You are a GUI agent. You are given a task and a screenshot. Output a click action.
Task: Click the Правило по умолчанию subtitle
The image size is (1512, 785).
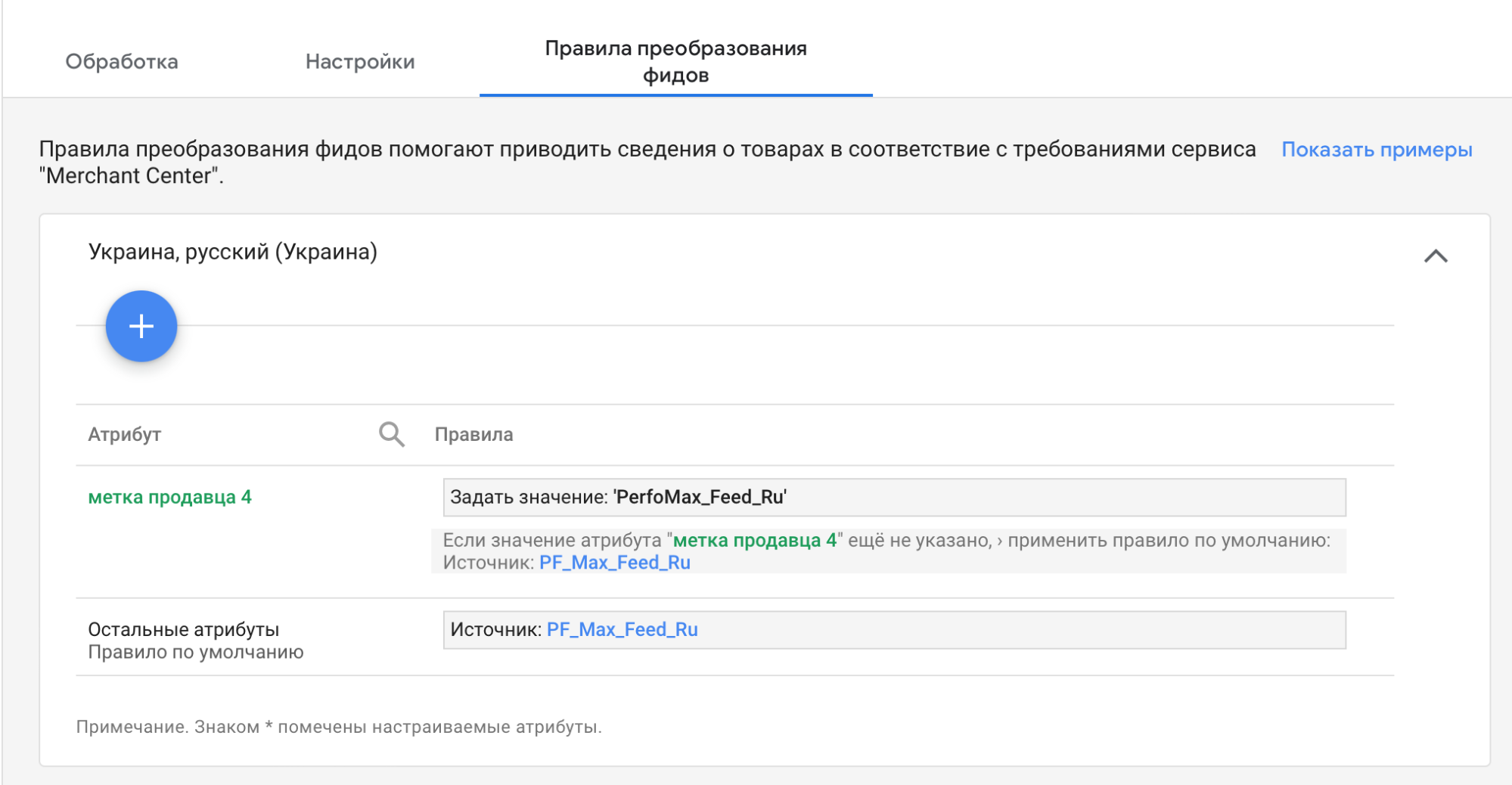point(196,652)
